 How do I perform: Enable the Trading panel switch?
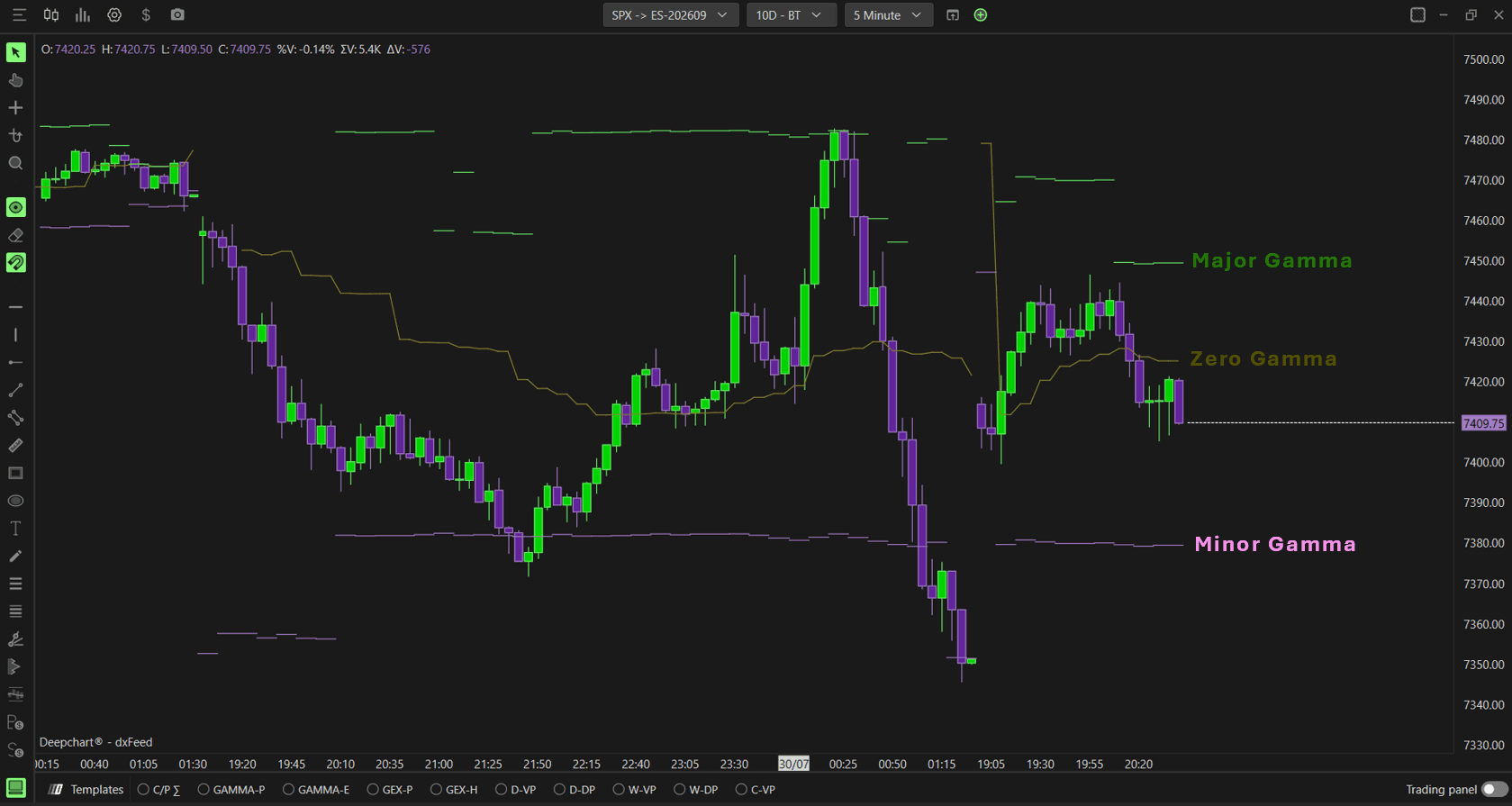coord(1493,790)
